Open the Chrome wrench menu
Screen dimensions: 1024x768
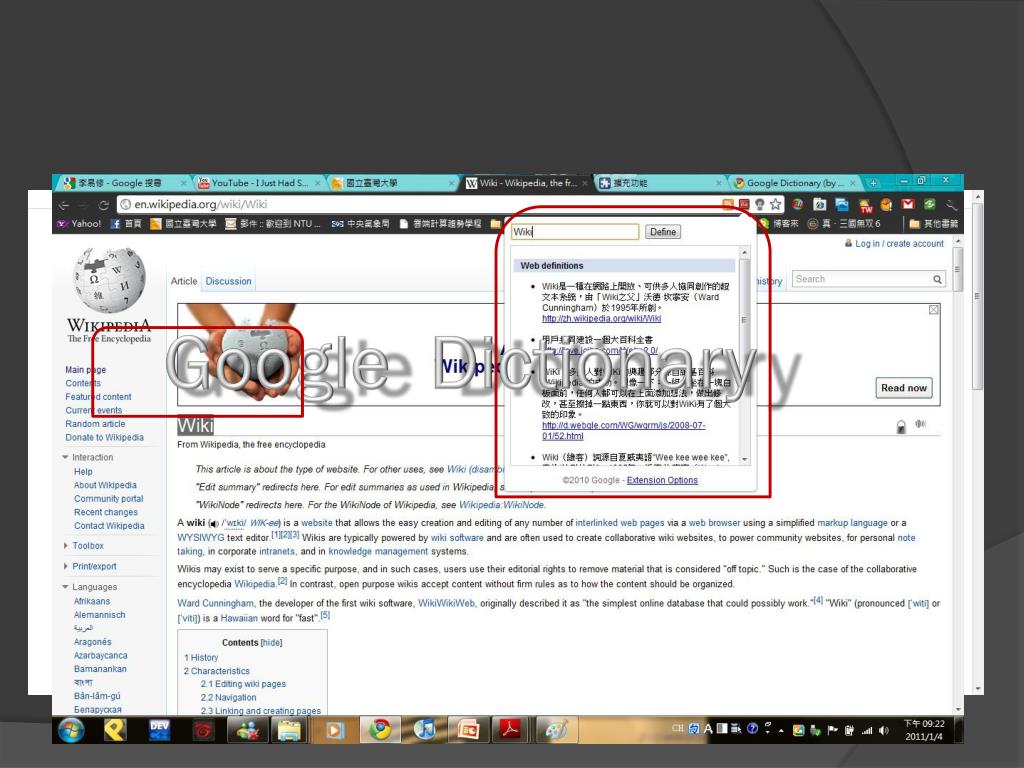pos(952,204)
